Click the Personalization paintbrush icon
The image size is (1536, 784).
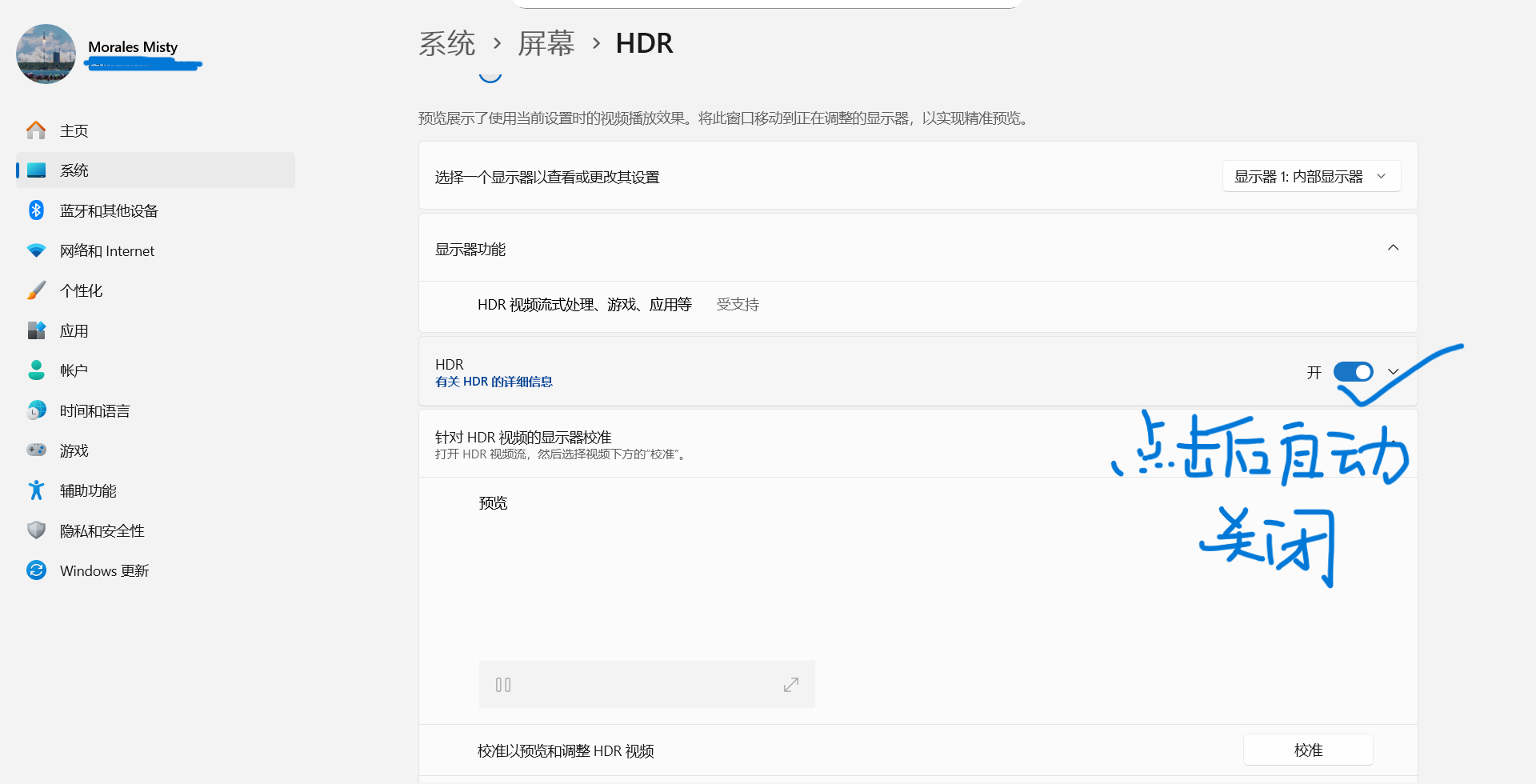36,290
